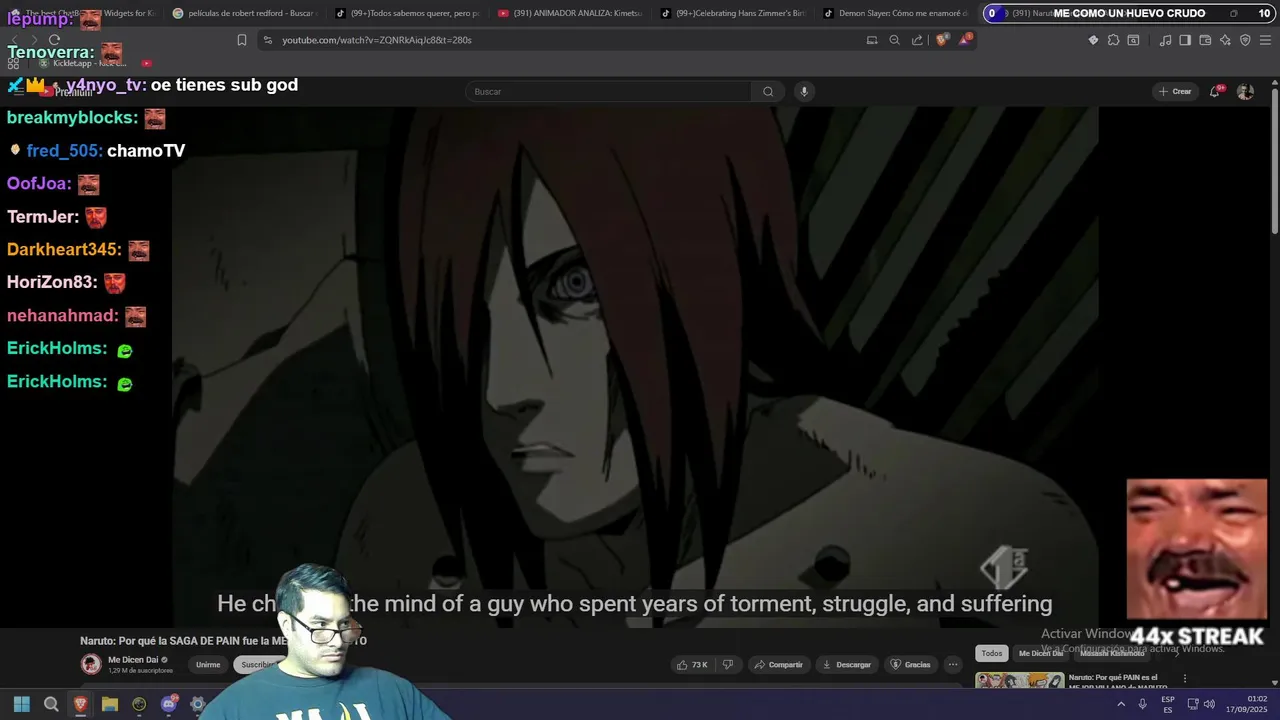The height and width of the screenshot is (720, 1280).
Task: Click the microphone icon in system tray
Action: click(1142, 705)
